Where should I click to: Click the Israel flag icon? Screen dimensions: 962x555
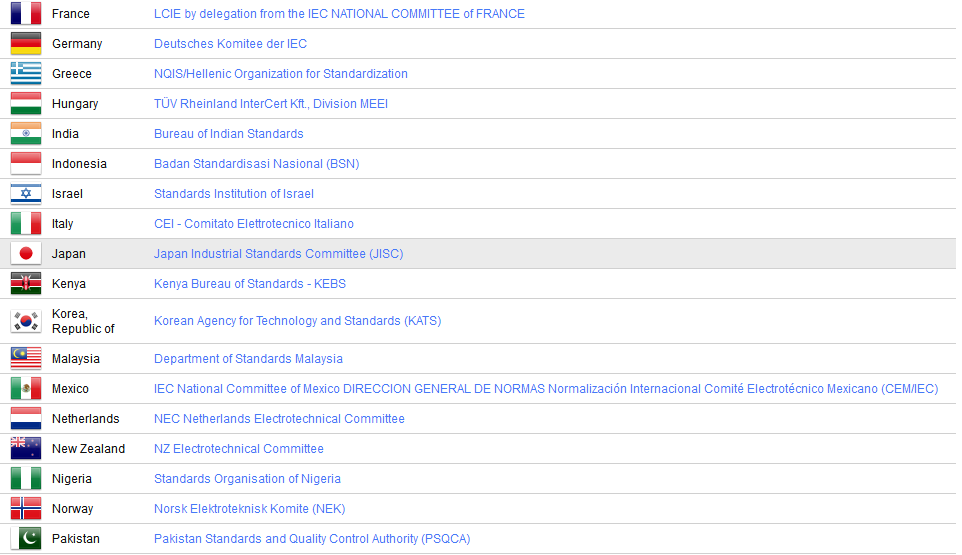[26, 194]
